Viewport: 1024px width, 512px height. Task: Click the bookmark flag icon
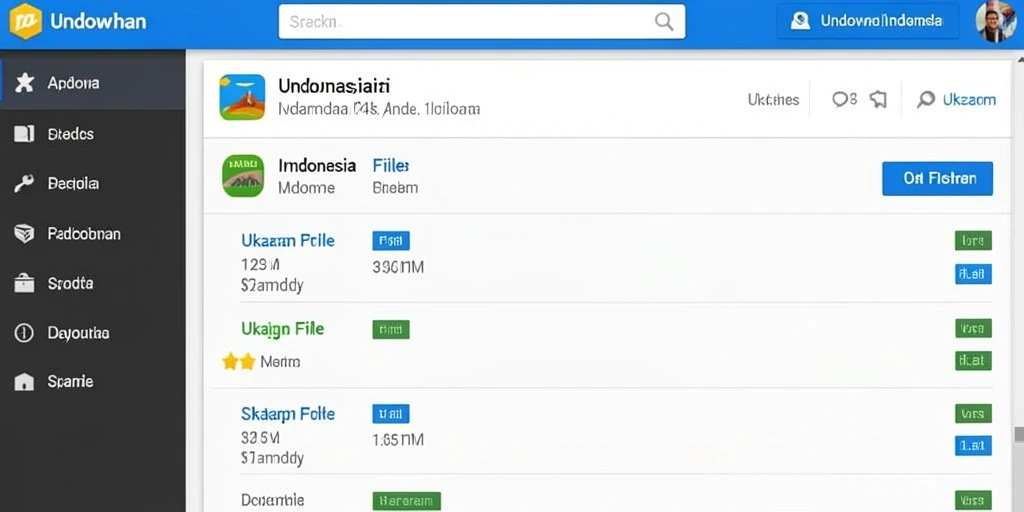pos(878,99)
